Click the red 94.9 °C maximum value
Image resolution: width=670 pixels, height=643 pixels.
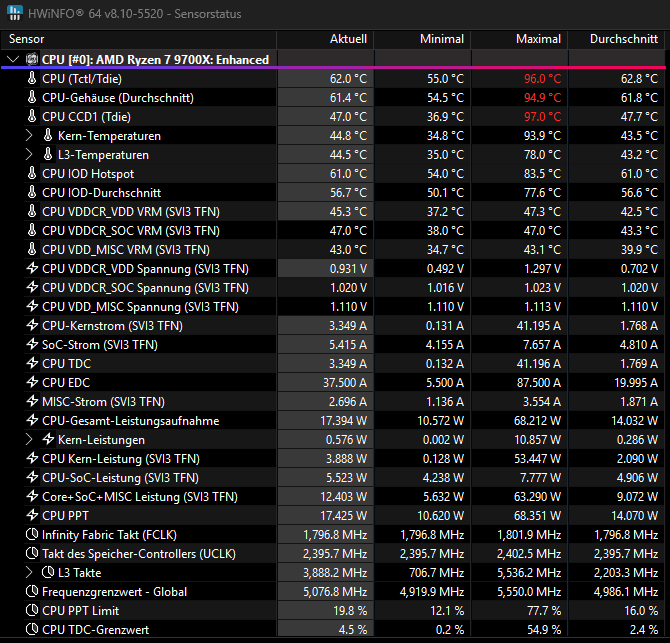pos(542,97)
